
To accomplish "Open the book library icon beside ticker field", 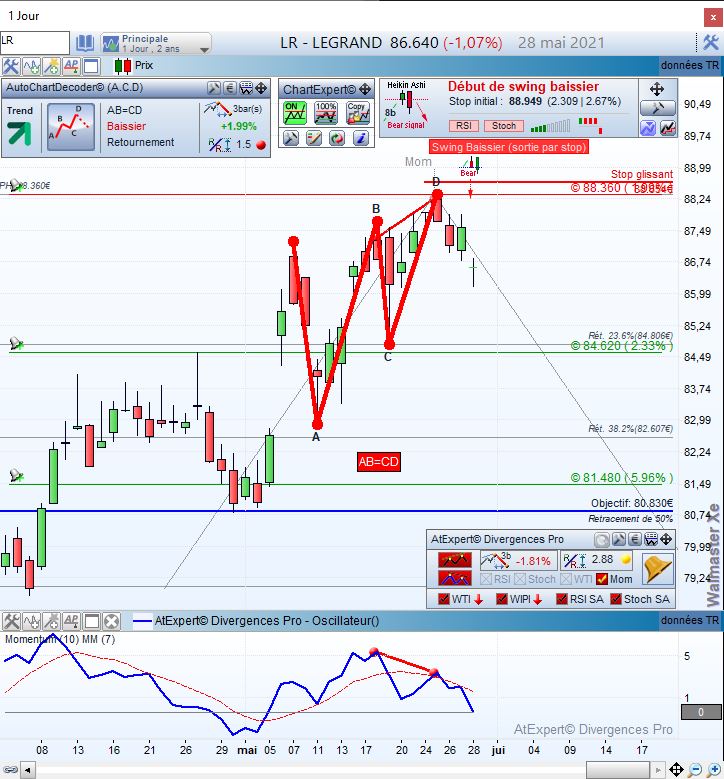I will (84, 43).
